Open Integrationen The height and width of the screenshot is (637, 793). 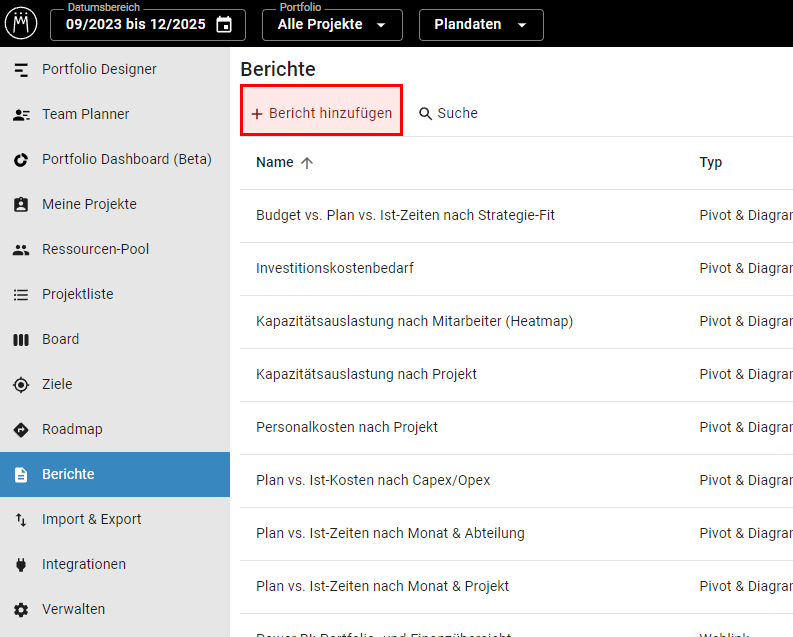[x=115, y=564]
